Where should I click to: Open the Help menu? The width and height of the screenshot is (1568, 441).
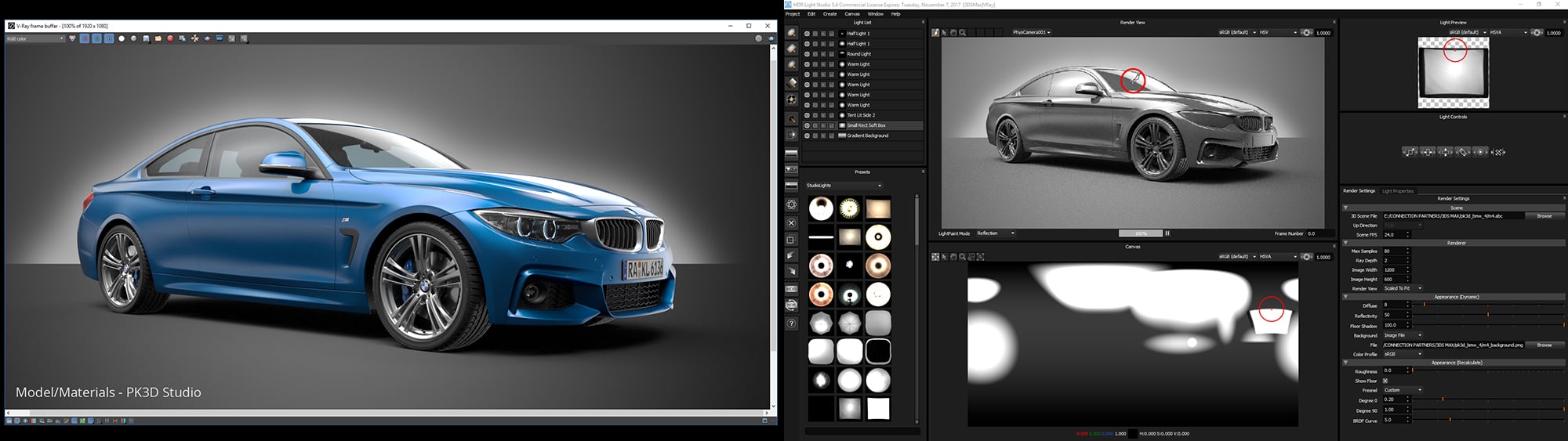coord(895,14)
